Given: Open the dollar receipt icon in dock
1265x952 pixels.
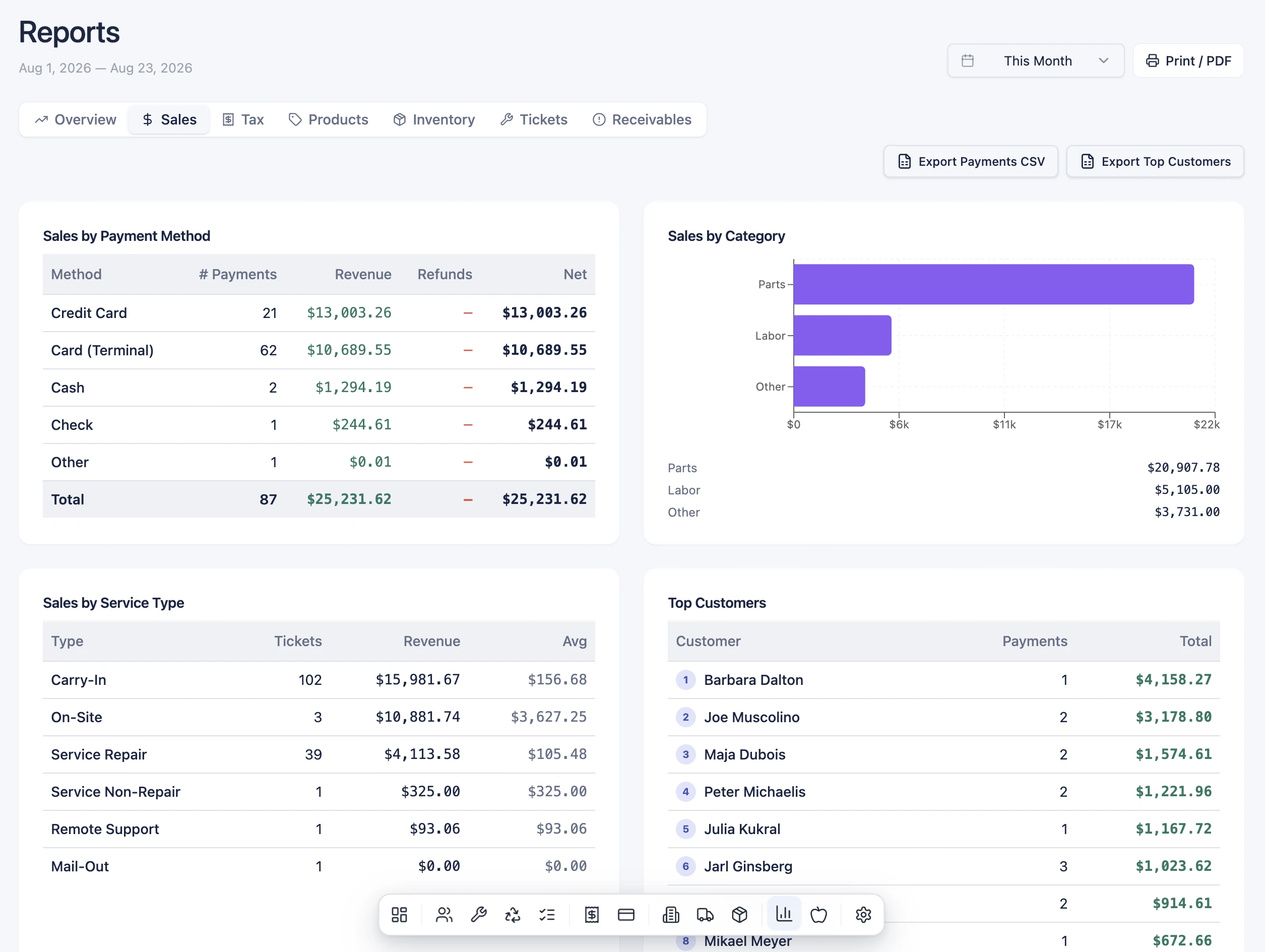Looking at the screenshot, I should [x=592, y=915].
